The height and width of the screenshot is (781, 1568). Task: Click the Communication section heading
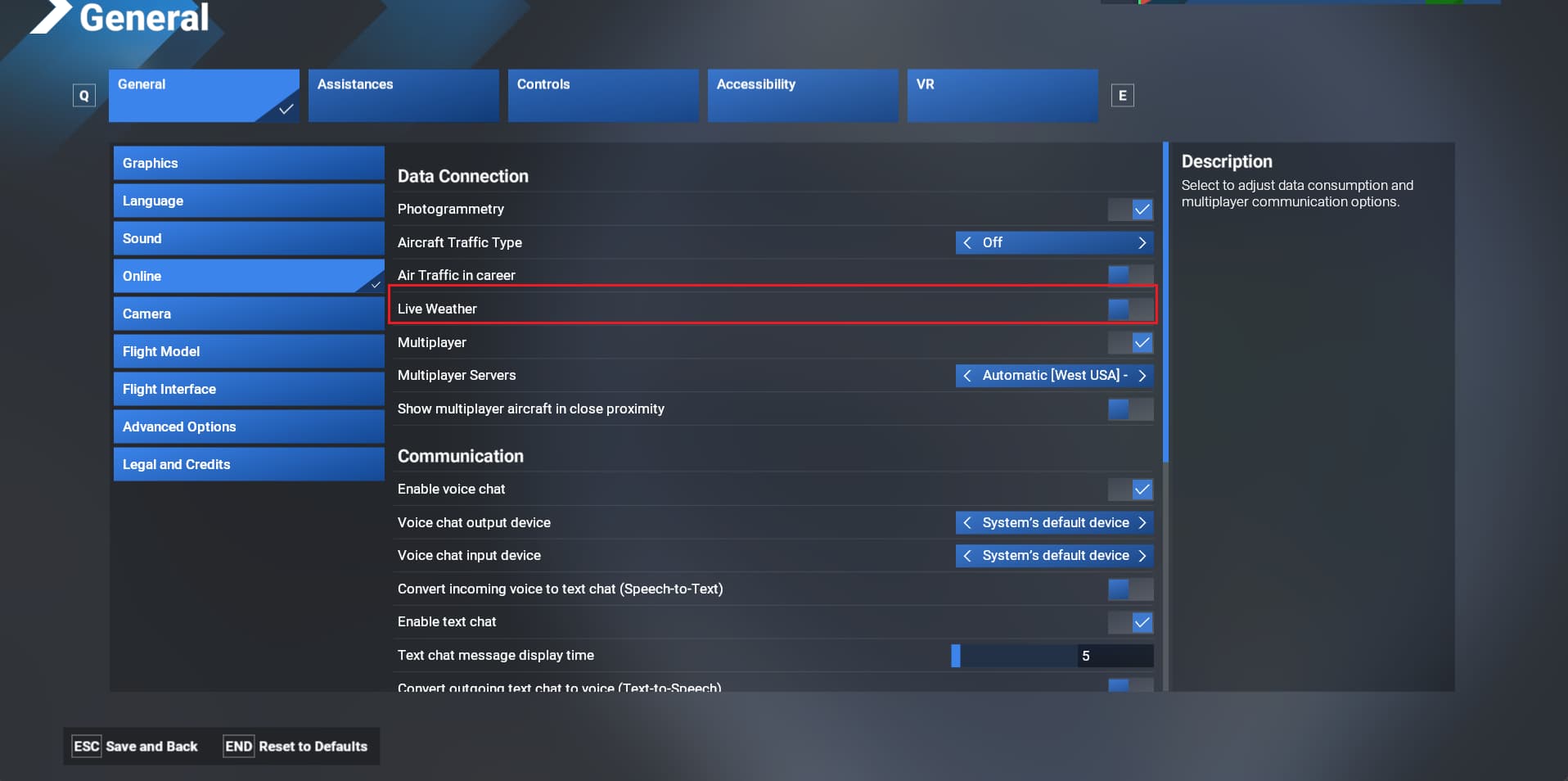coord(461,456)
